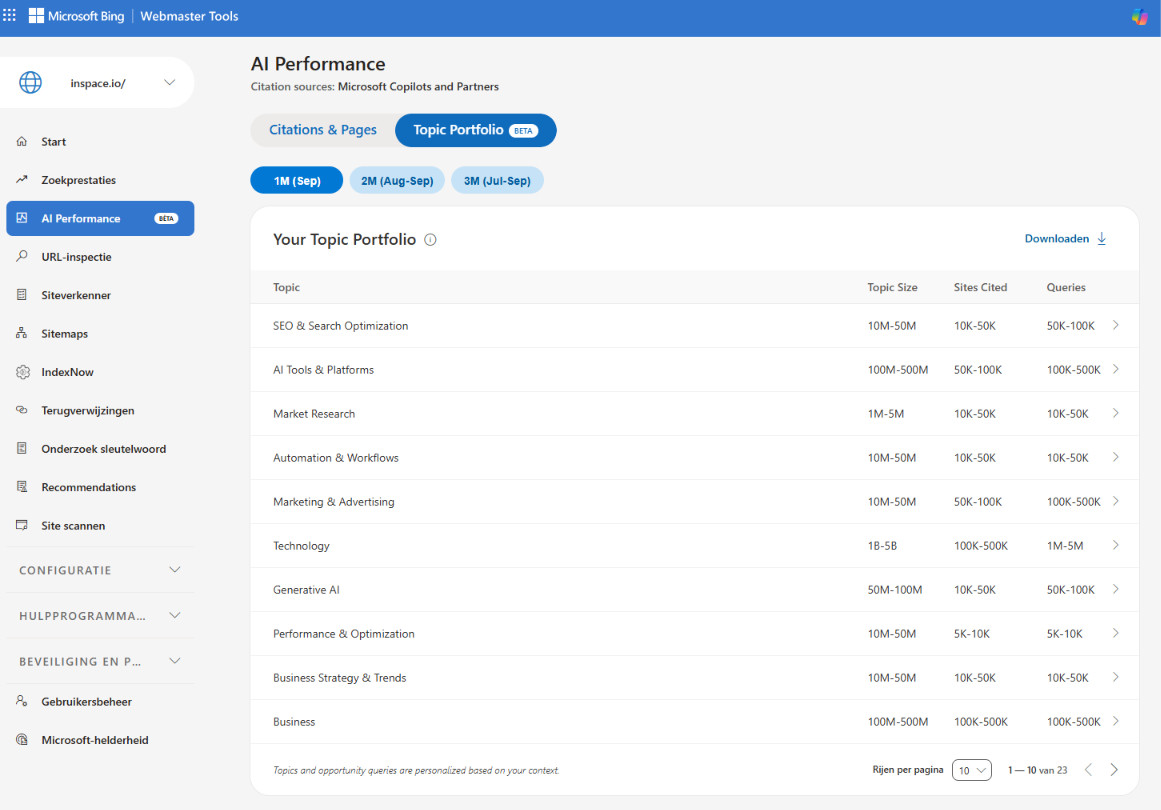Expand the SEO & Search Optimization row chevron
Image resolution: width=1161 pixels, height=810 pixels.
pyautogui.click(x=1115, y=326)
